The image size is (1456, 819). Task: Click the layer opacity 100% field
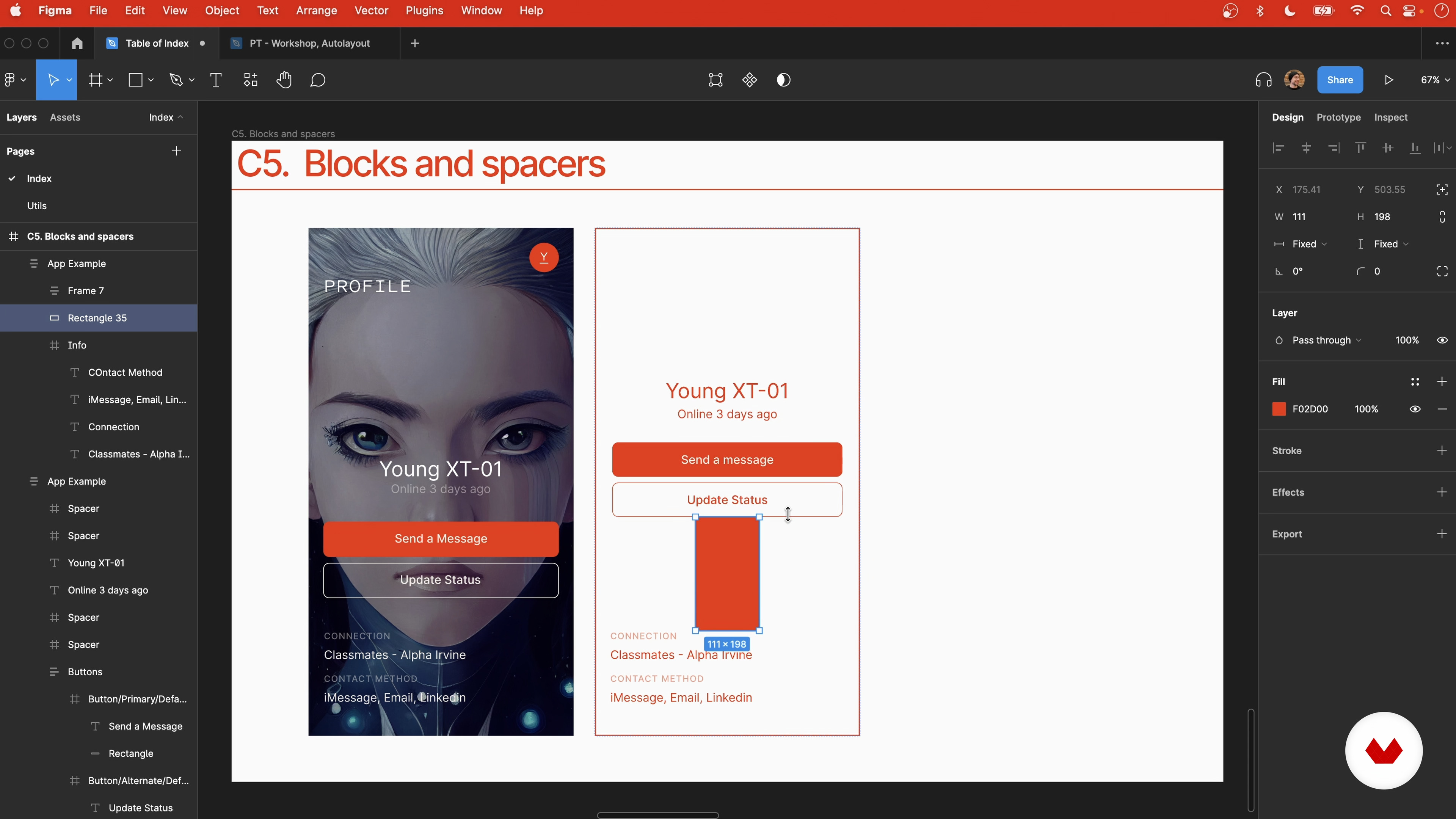[x=1407, y=340]
